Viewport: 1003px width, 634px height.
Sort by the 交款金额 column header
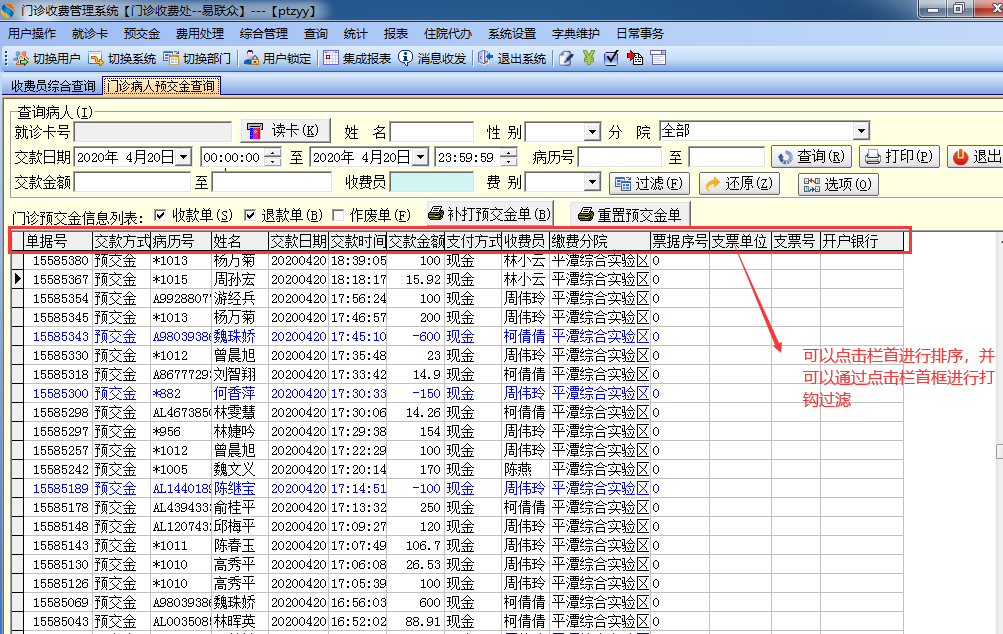(x=416, y=241)
